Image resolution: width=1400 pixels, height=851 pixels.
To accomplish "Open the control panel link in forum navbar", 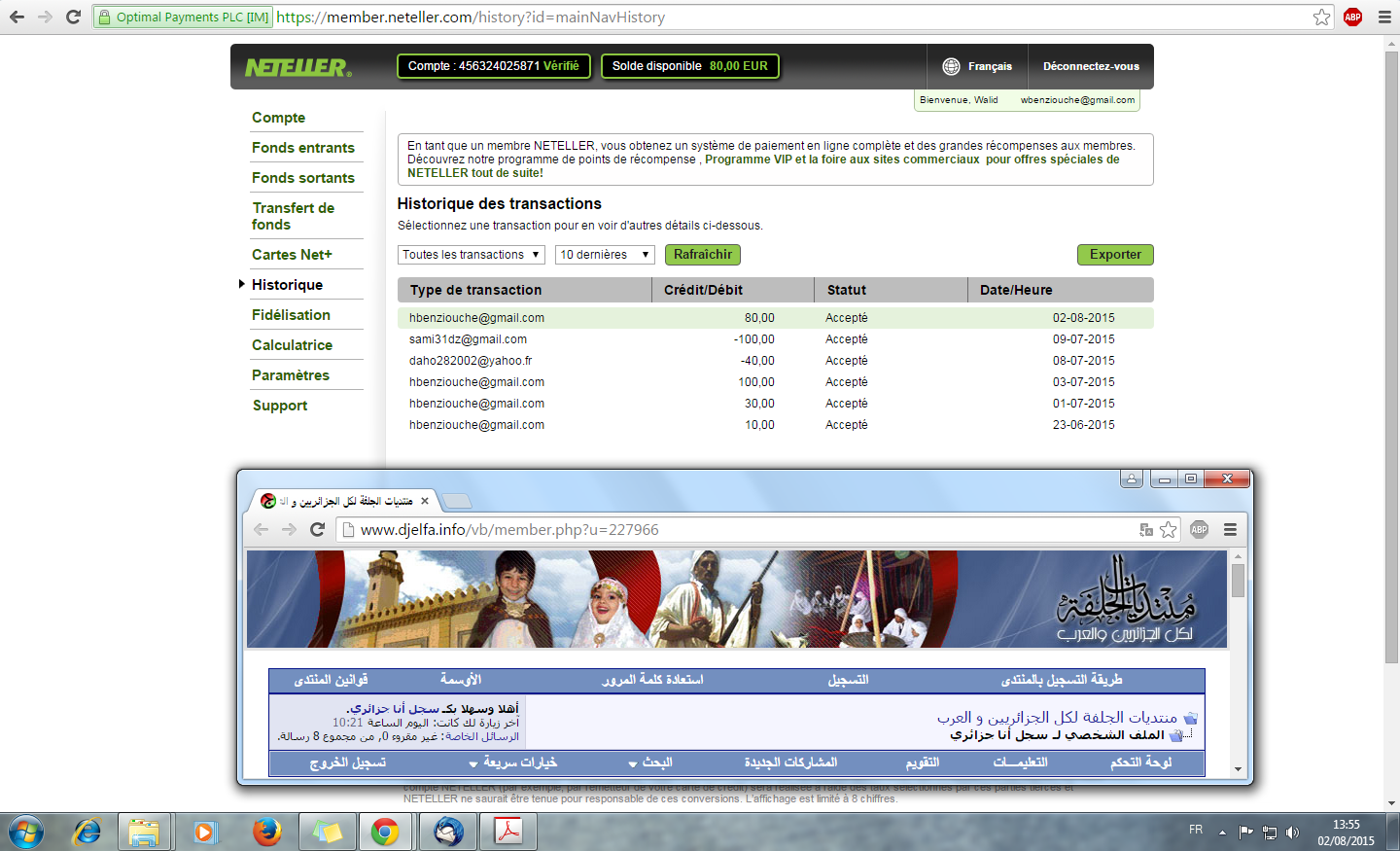I will [x=1141, y=762].
